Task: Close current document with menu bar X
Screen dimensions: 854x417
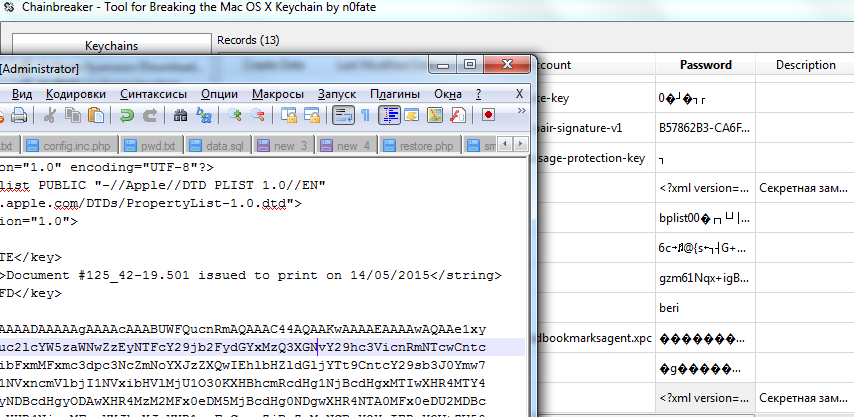Action: (x=519, y=94)
